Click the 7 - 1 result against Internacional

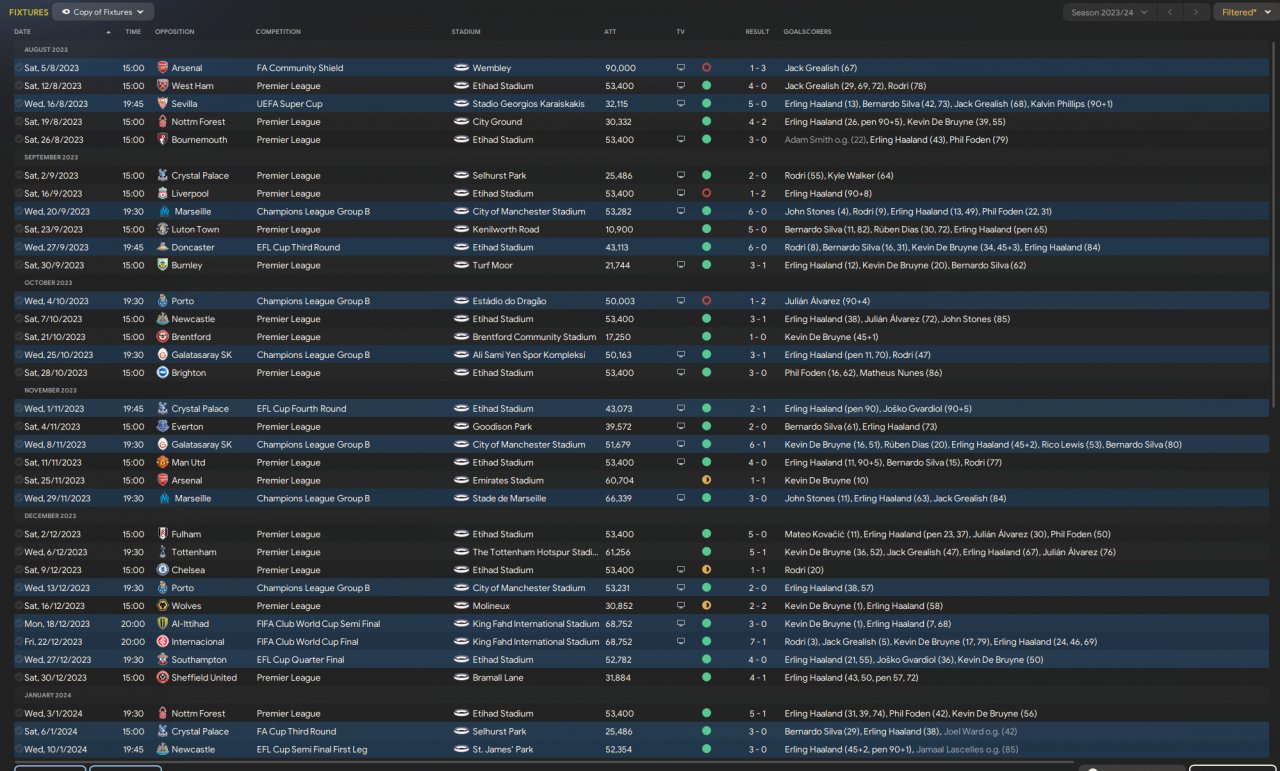(x=757, y=642)
